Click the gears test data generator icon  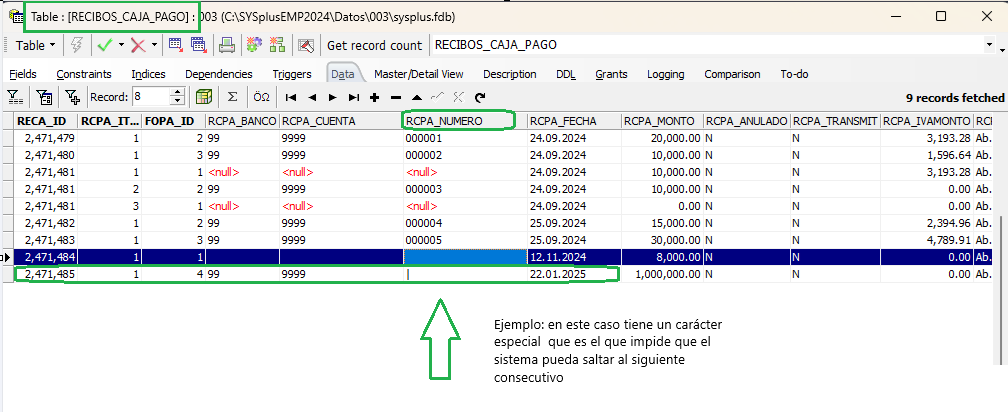pyautogui.click(x=255, y=45)
